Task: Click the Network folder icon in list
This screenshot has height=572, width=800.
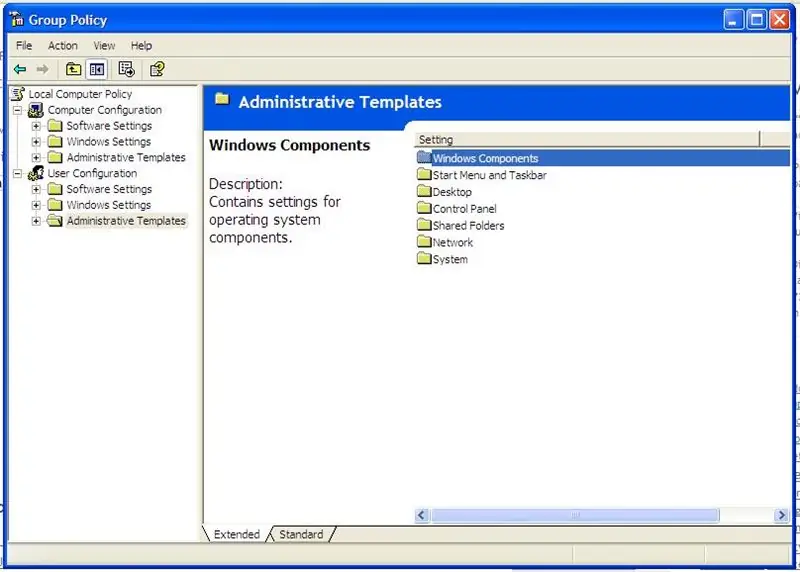Action: click(x=424, y=241)
